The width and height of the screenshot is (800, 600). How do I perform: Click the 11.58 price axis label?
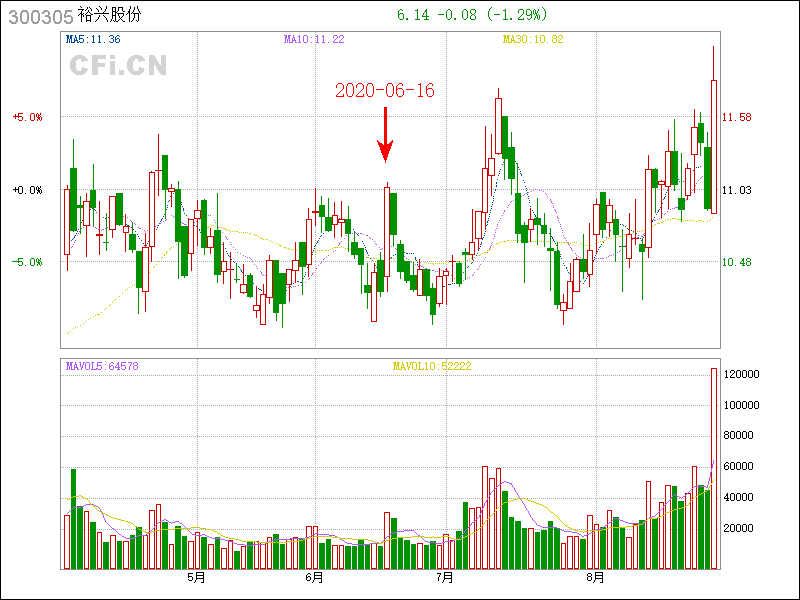tap(737, 117)
